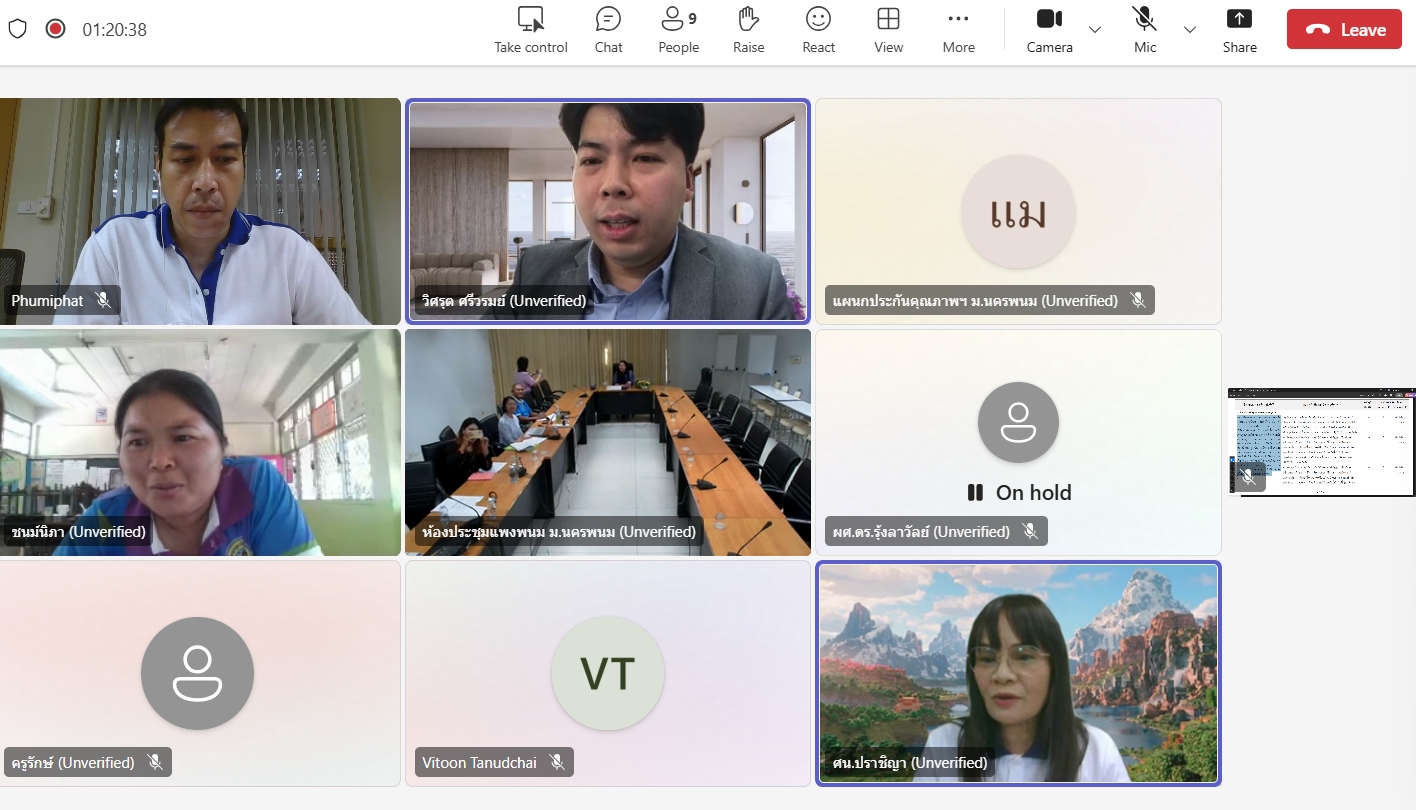The height and width of the screenshot is (810, 1416).
Task: Click the Phumiphat name label
Action: [x=47, y=300]
